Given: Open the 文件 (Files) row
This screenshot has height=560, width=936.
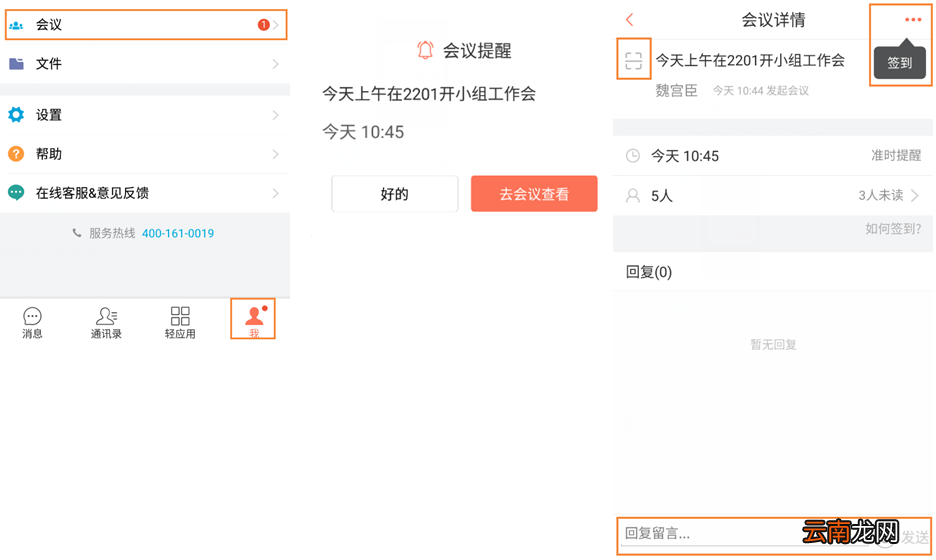Looking at the screenshot, I should 145,64.
